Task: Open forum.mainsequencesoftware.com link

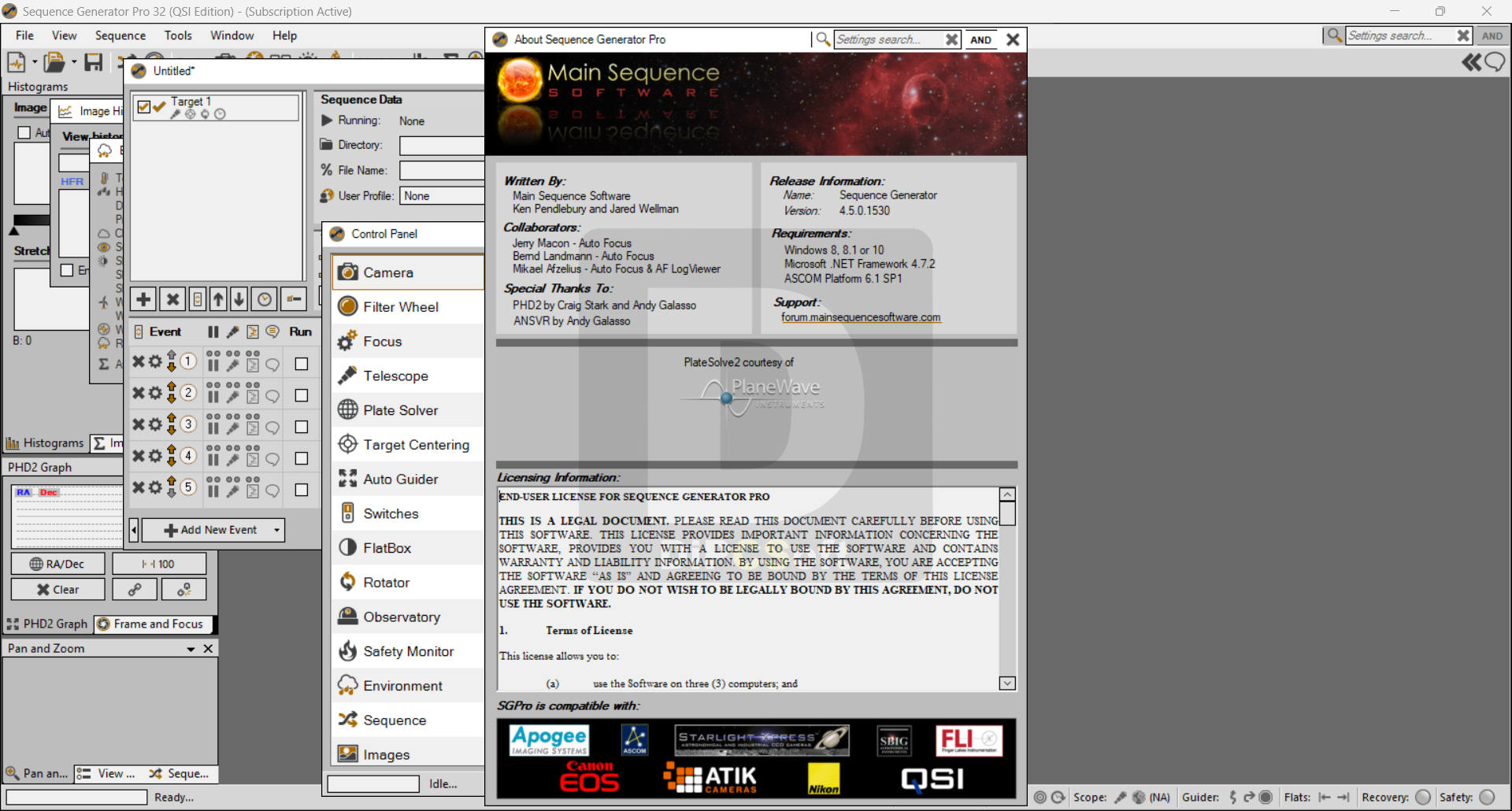Action: pos(861,317)
